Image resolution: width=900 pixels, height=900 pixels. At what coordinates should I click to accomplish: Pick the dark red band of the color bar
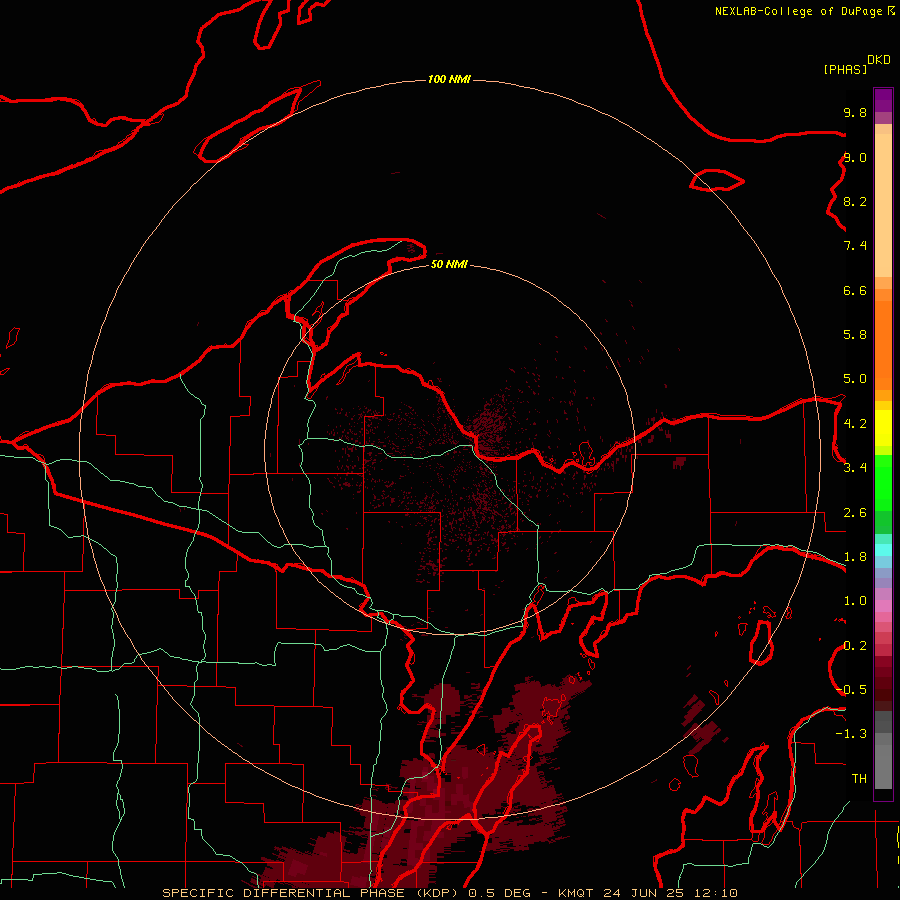(883, 677)
